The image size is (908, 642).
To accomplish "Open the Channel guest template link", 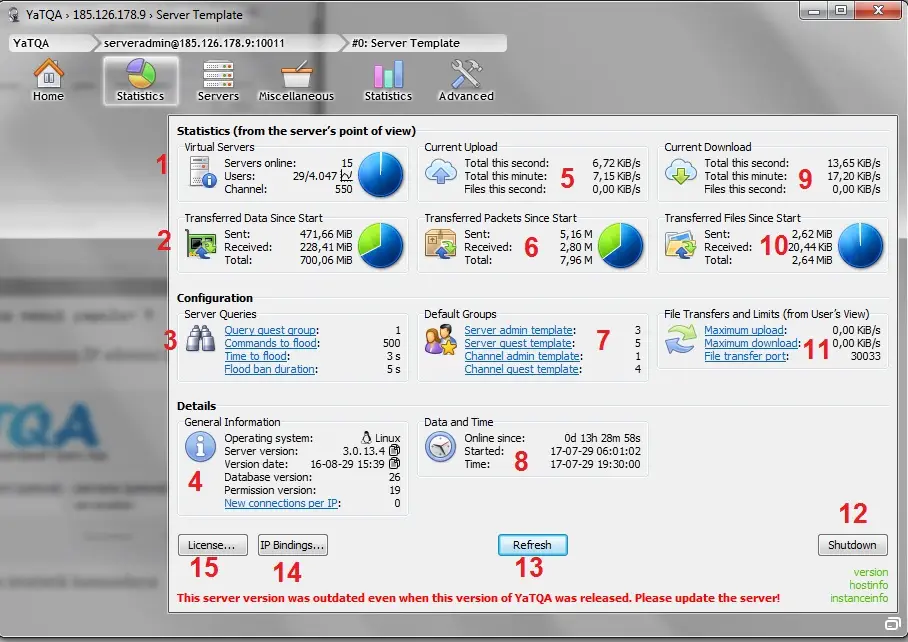I will [x=521, y=369].
